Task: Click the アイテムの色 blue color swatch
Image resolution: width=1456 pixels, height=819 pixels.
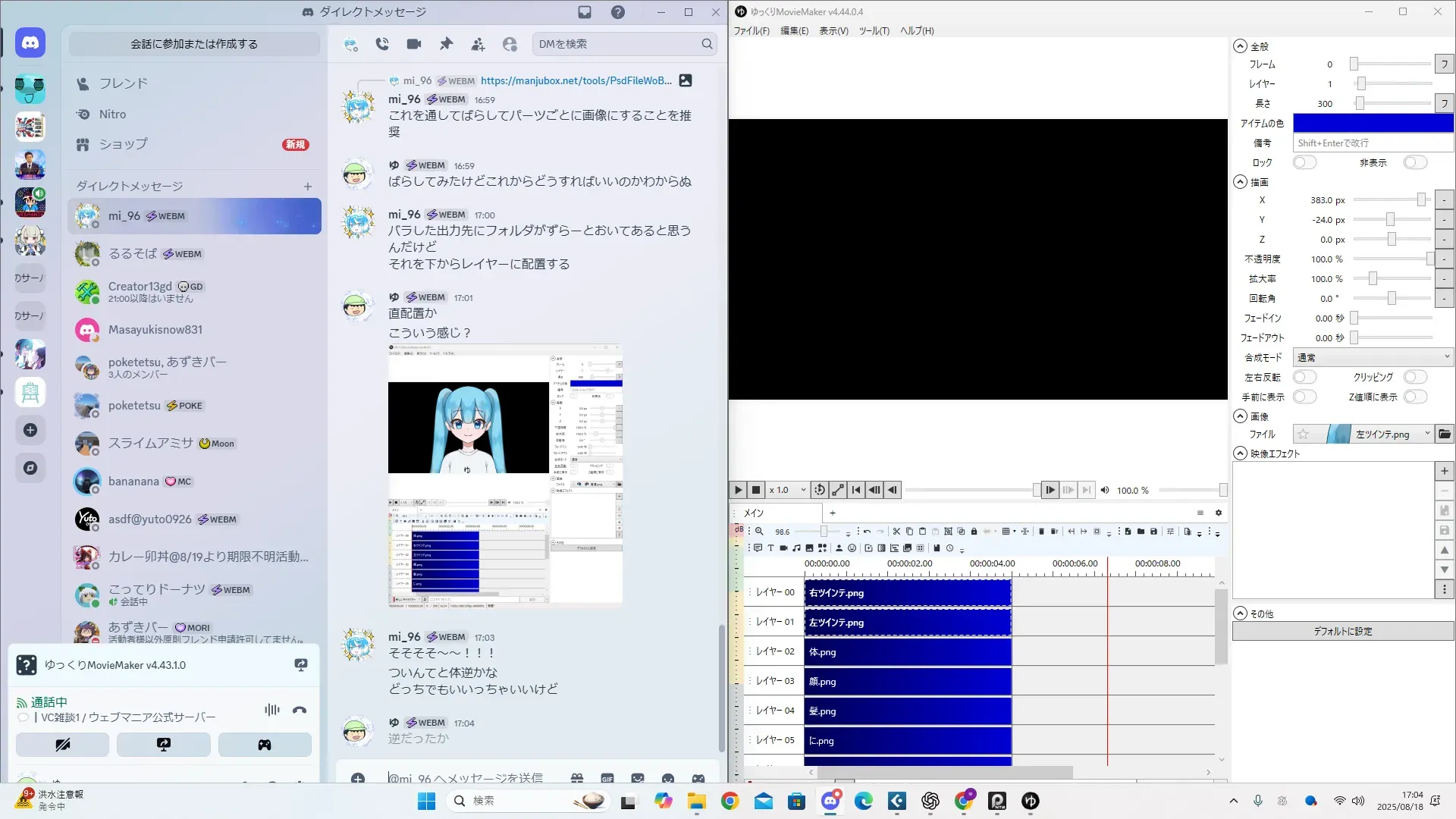Action: coord(1373,123)
